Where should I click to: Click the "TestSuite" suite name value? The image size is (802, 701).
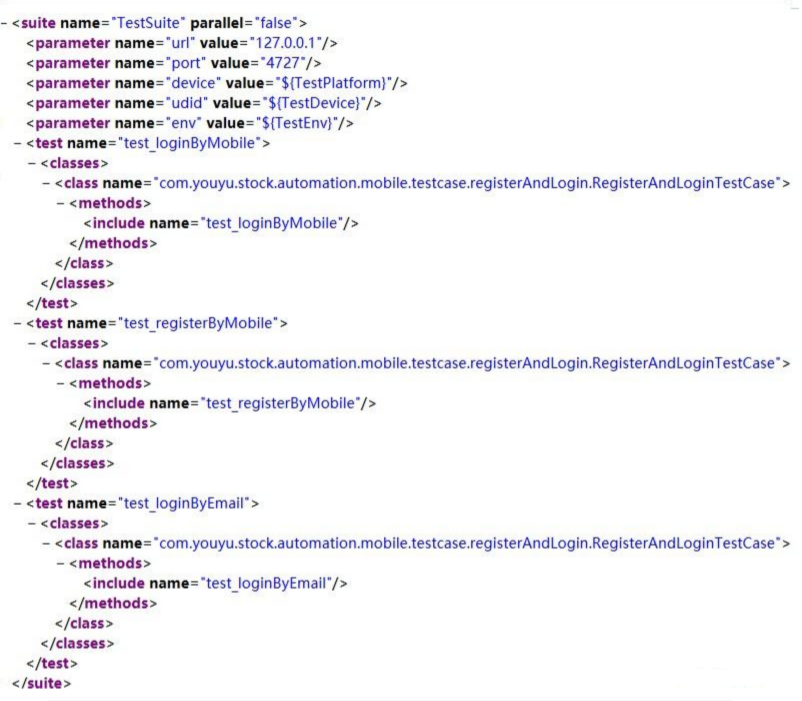pos(148,23)
